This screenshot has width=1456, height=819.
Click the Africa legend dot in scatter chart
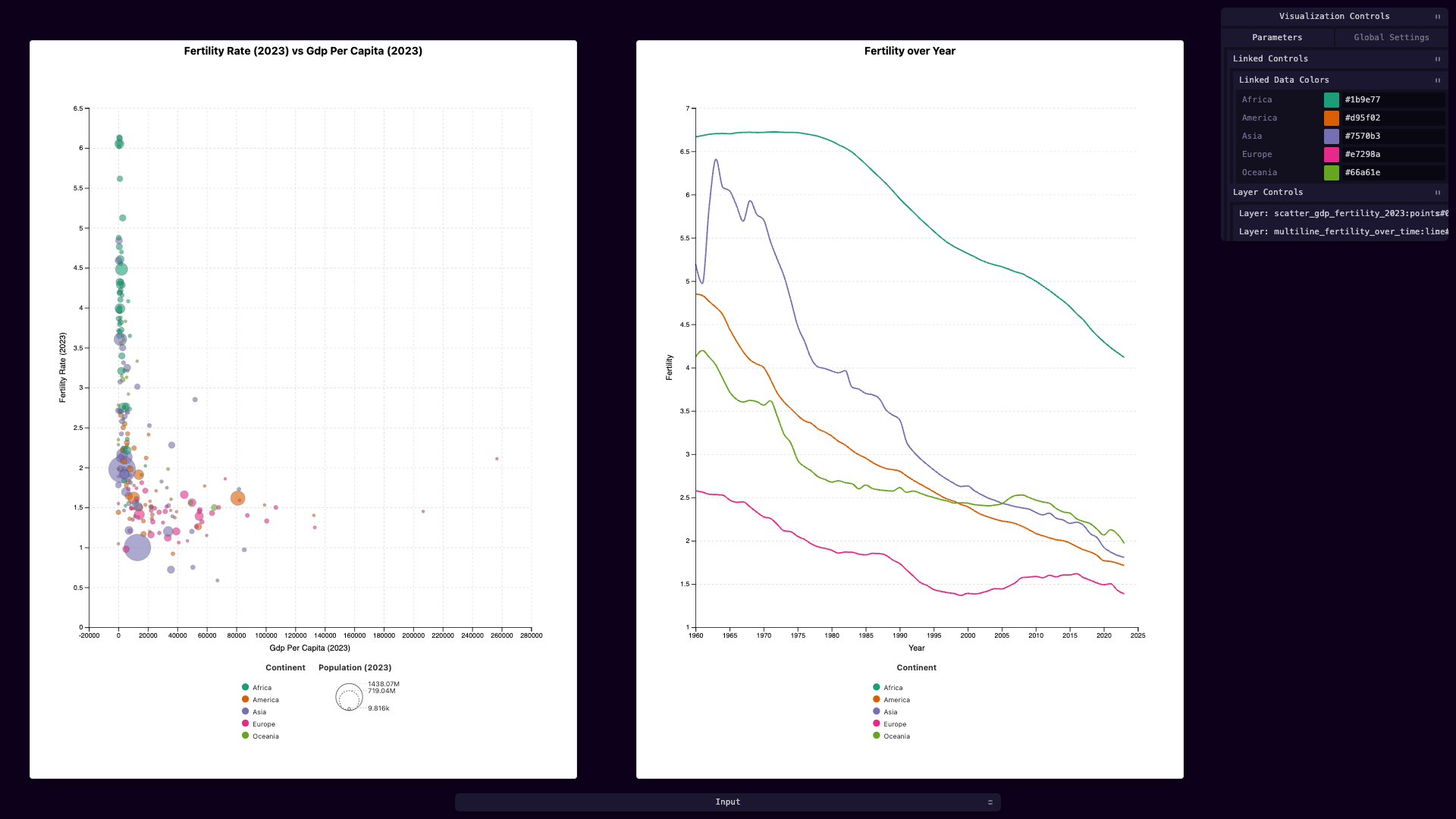(245, 687)
